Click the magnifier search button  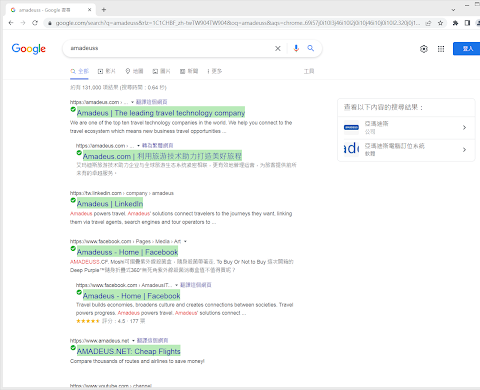click(311, 48)
